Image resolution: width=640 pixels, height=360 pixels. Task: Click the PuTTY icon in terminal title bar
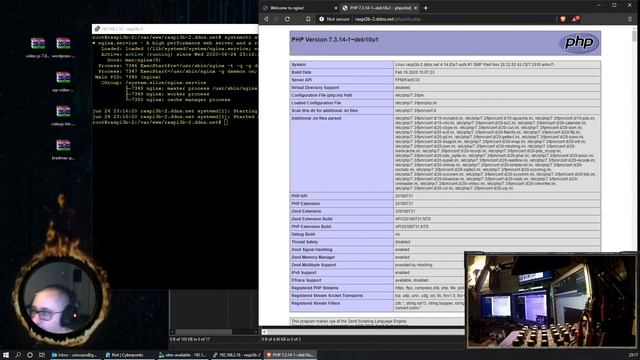(x=97, y=29)
